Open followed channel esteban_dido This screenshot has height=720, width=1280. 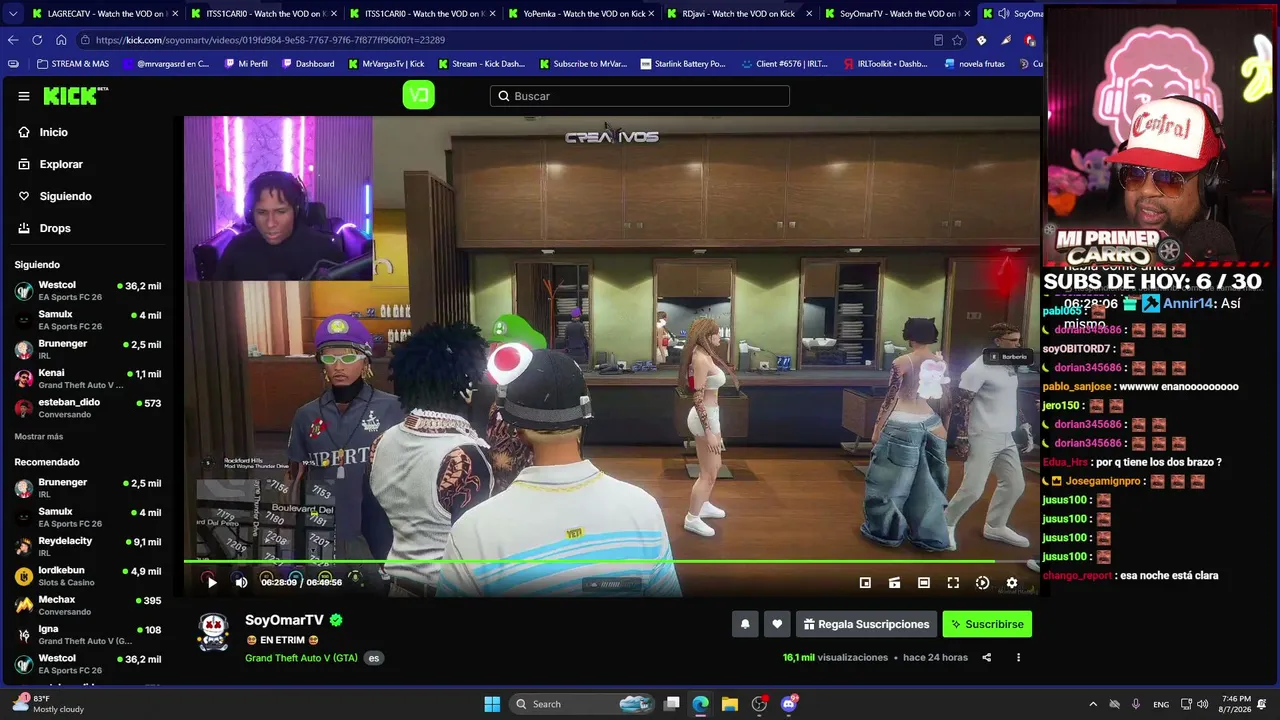[88, 408]
